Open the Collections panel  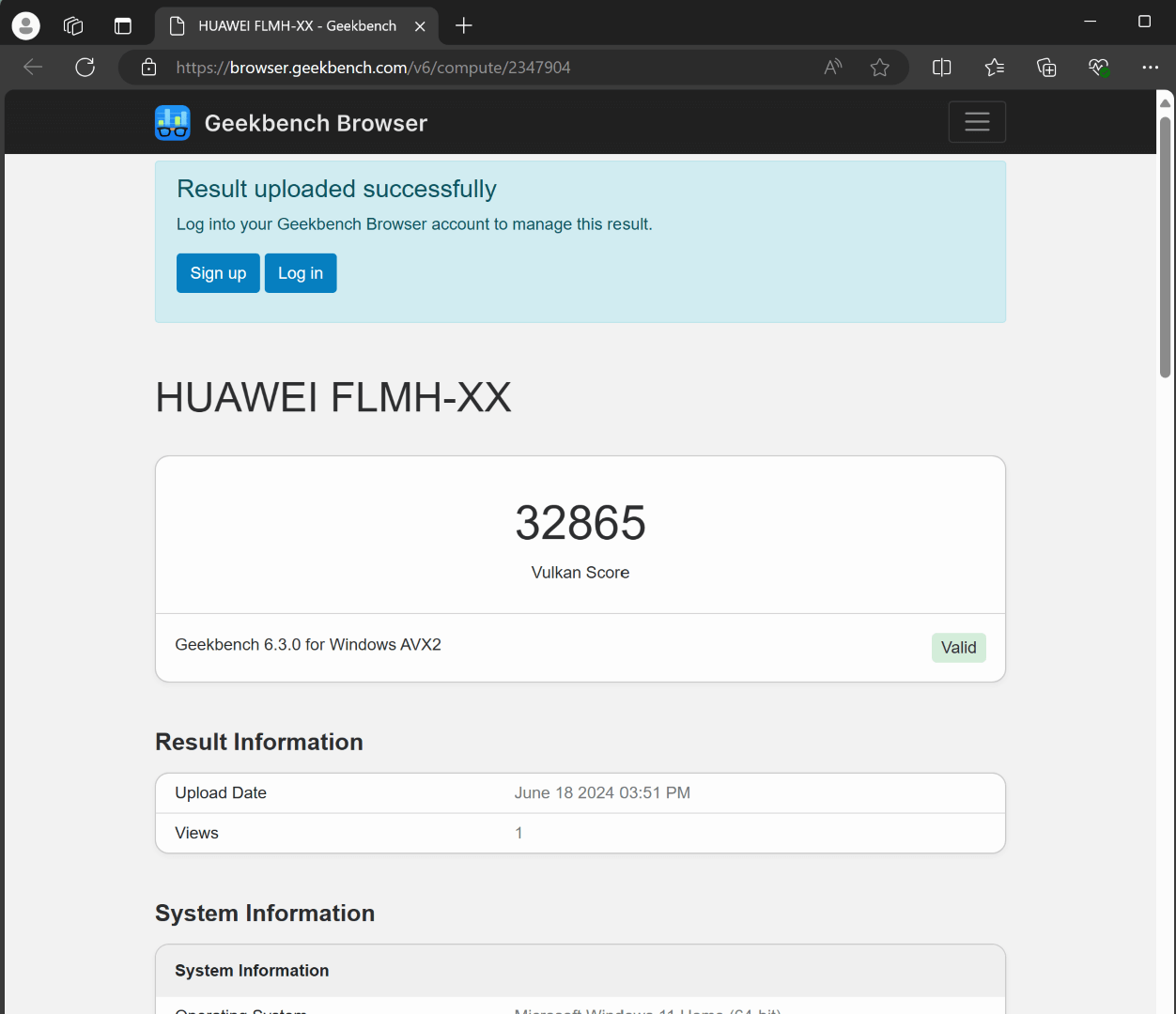click(x=1046, y=67)
